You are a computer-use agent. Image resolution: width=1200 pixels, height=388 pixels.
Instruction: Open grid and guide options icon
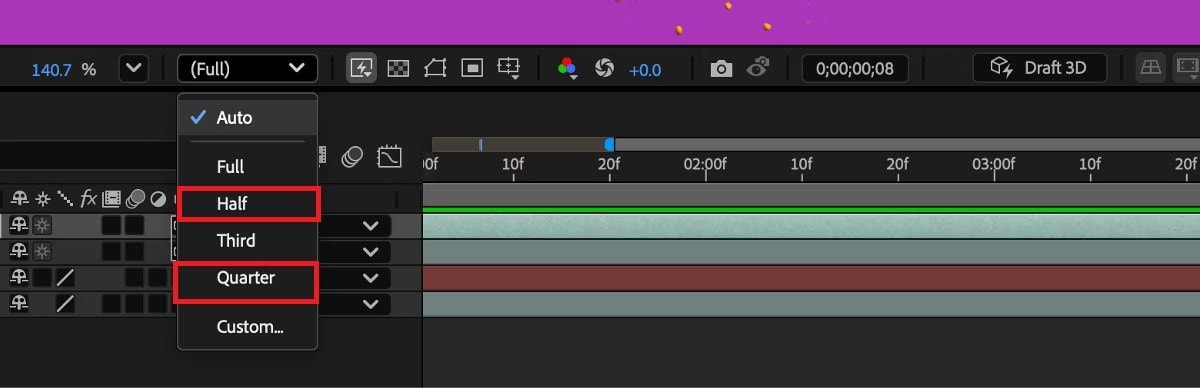coord(509,68)
